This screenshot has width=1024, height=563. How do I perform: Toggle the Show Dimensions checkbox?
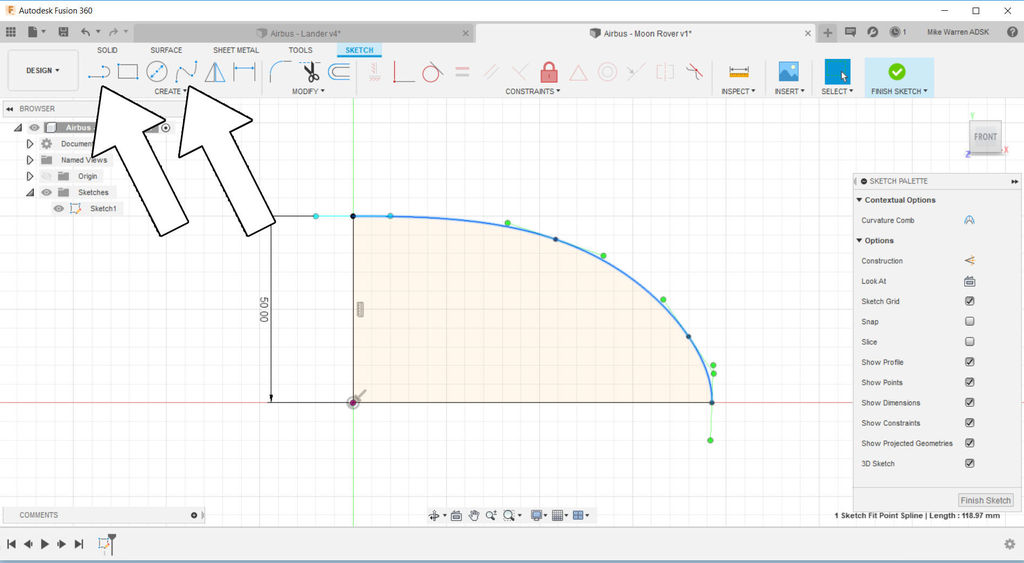(970, 402)
